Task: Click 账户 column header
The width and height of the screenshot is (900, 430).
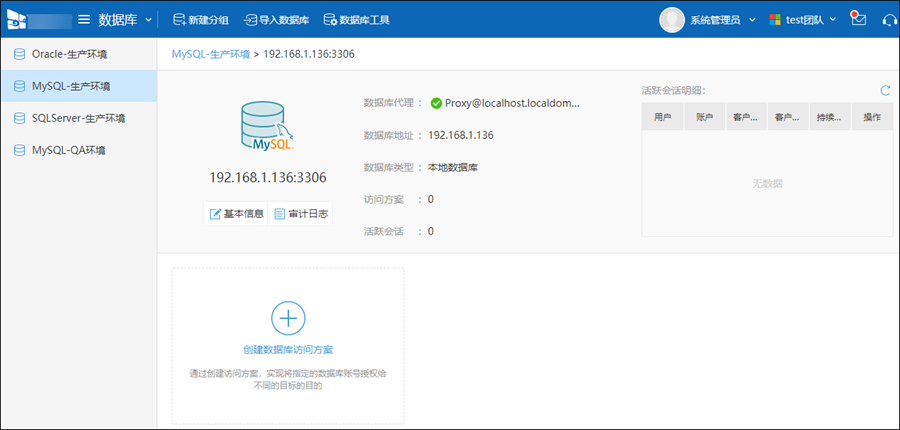Action: pyautogui.click(x=704, y=117)
